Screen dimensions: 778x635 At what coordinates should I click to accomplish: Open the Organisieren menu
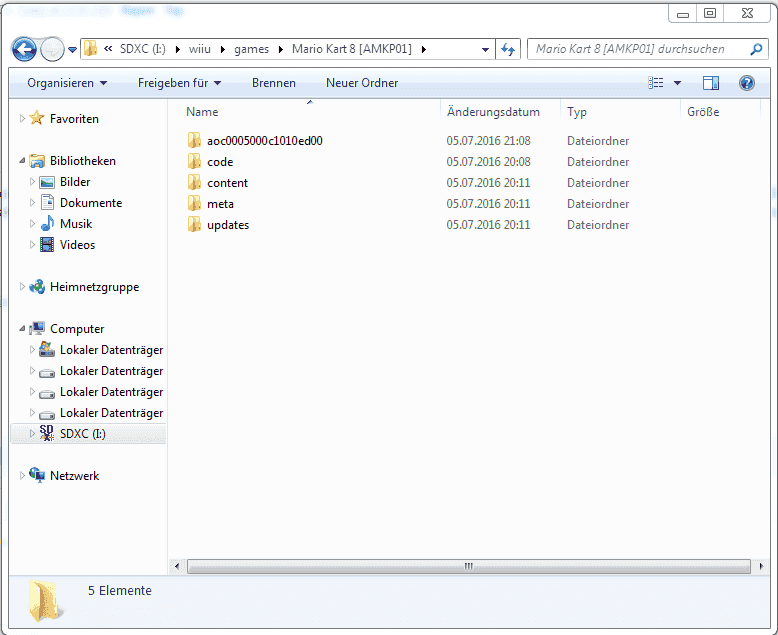67,83
